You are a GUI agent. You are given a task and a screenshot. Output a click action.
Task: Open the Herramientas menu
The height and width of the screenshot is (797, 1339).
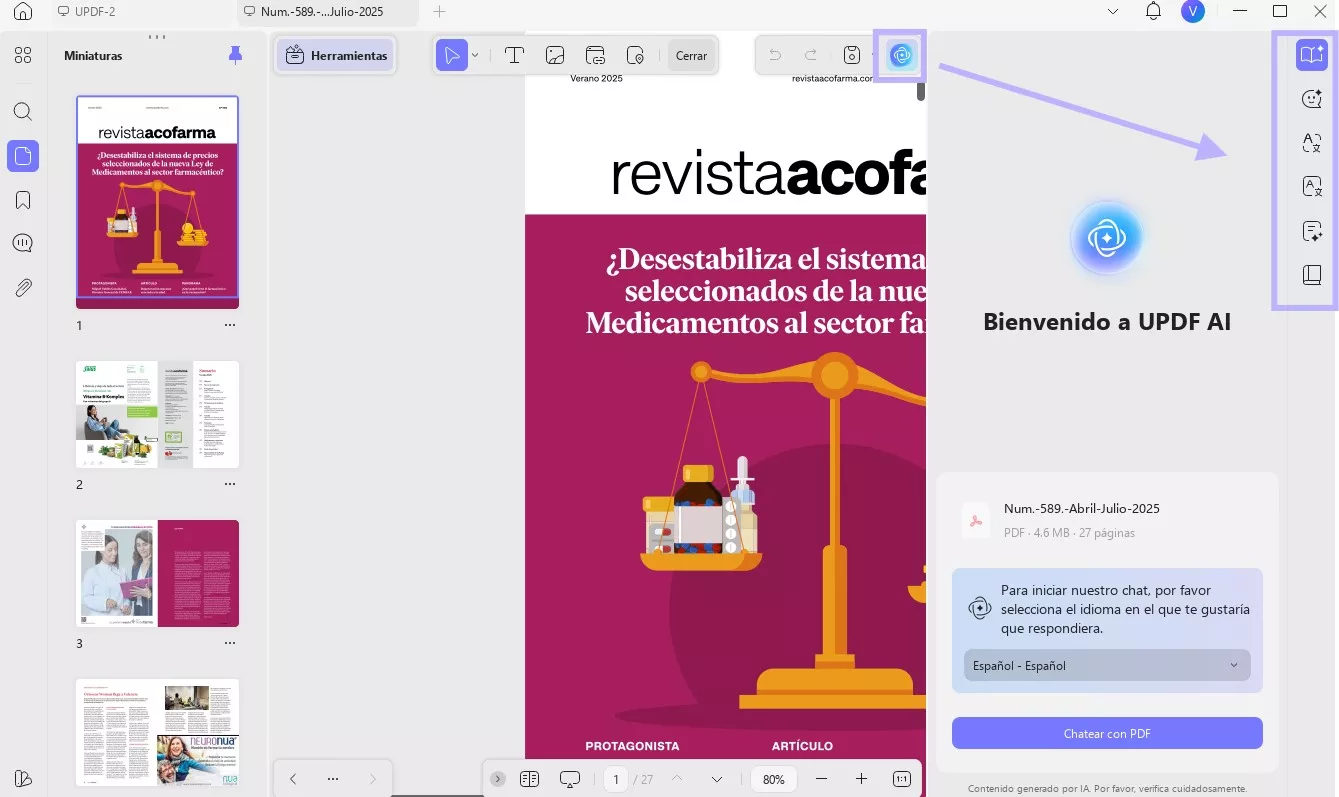tap(336, 56)
